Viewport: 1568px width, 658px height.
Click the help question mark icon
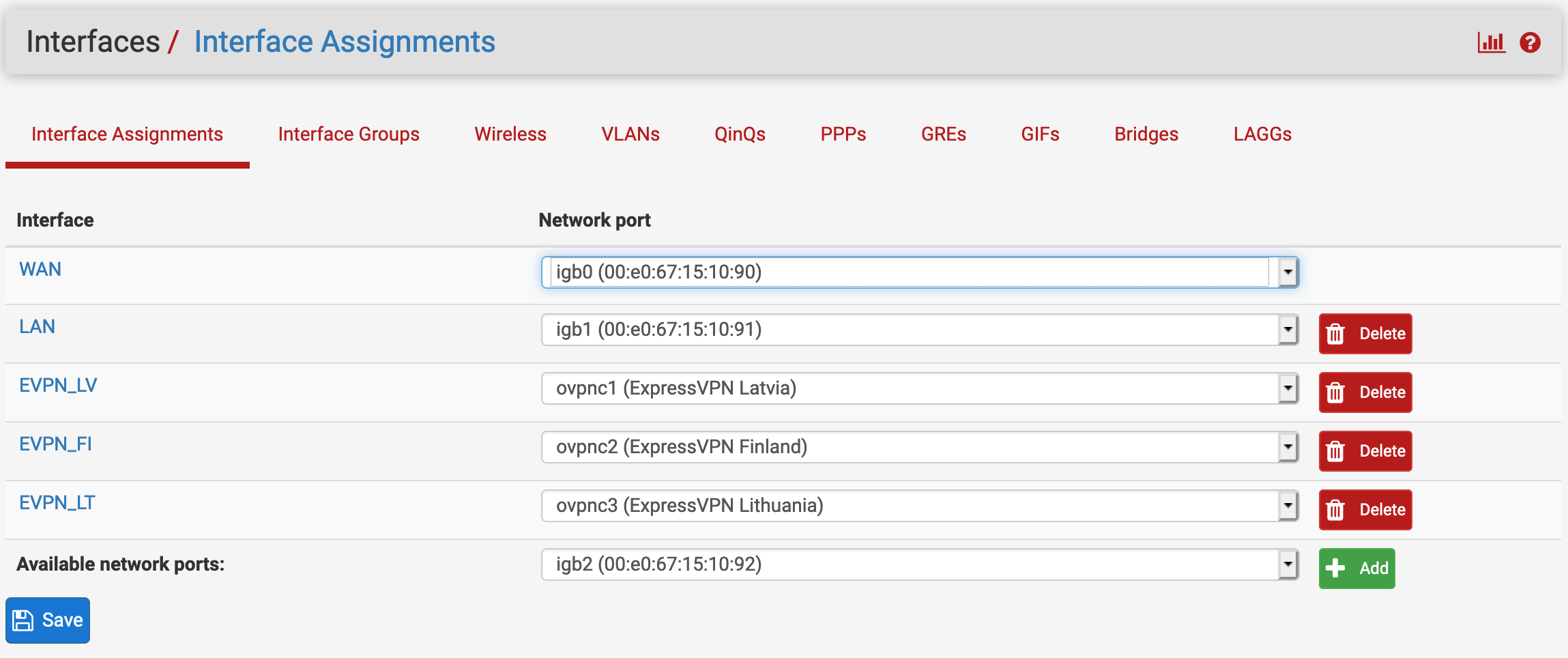[x=1530, y=42]
